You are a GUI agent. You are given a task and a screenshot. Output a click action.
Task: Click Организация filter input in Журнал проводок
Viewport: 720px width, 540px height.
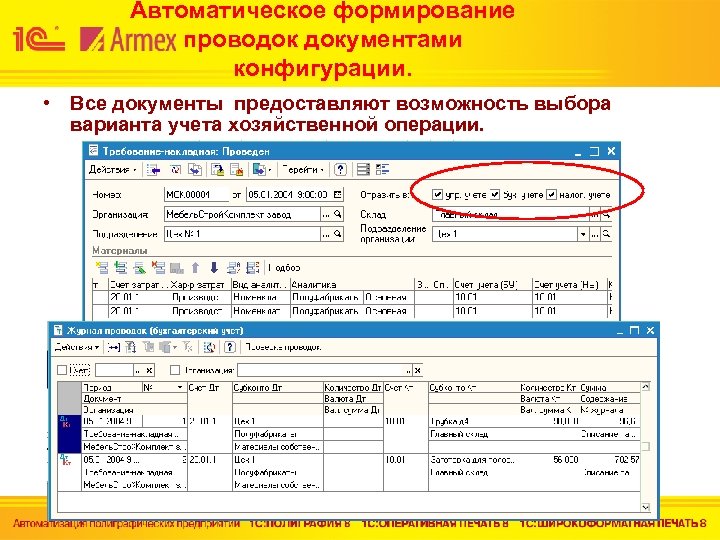[x=321, y=370]
